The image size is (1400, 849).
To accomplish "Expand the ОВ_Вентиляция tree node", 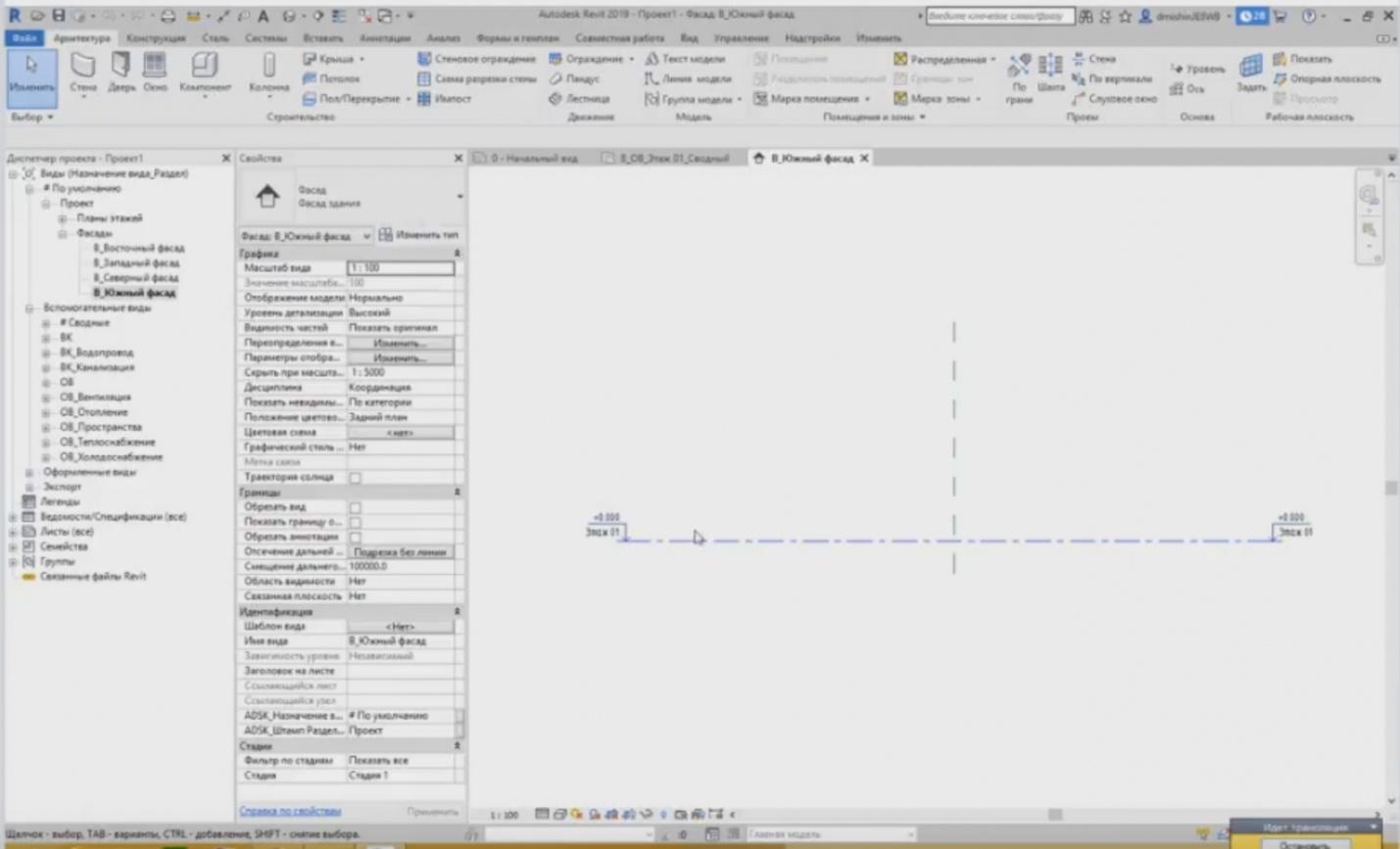I will tap(46, 398).
